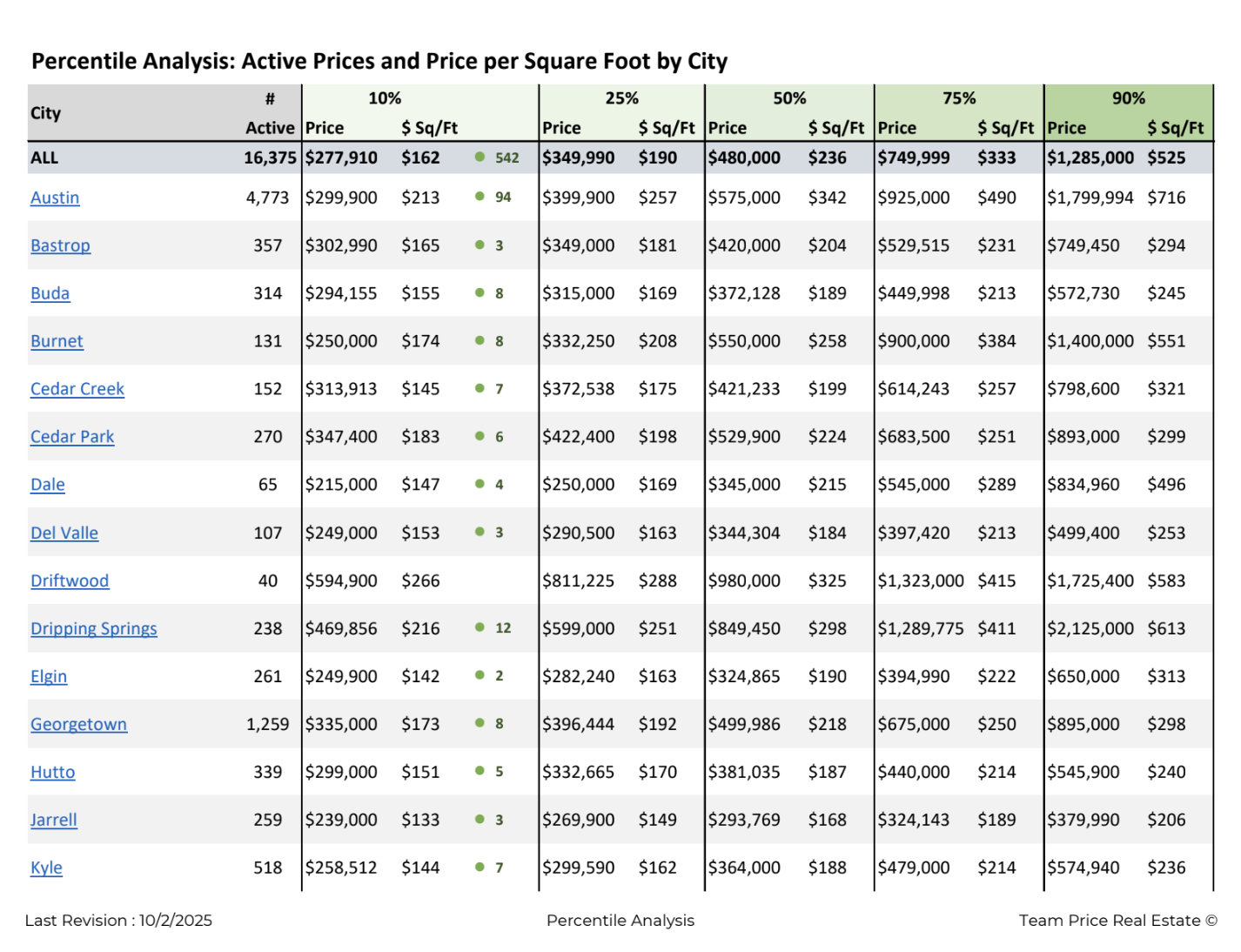Screen dimensions: 1241x952
Task: Click the Kyle link
Action: (x=46, y=868)
